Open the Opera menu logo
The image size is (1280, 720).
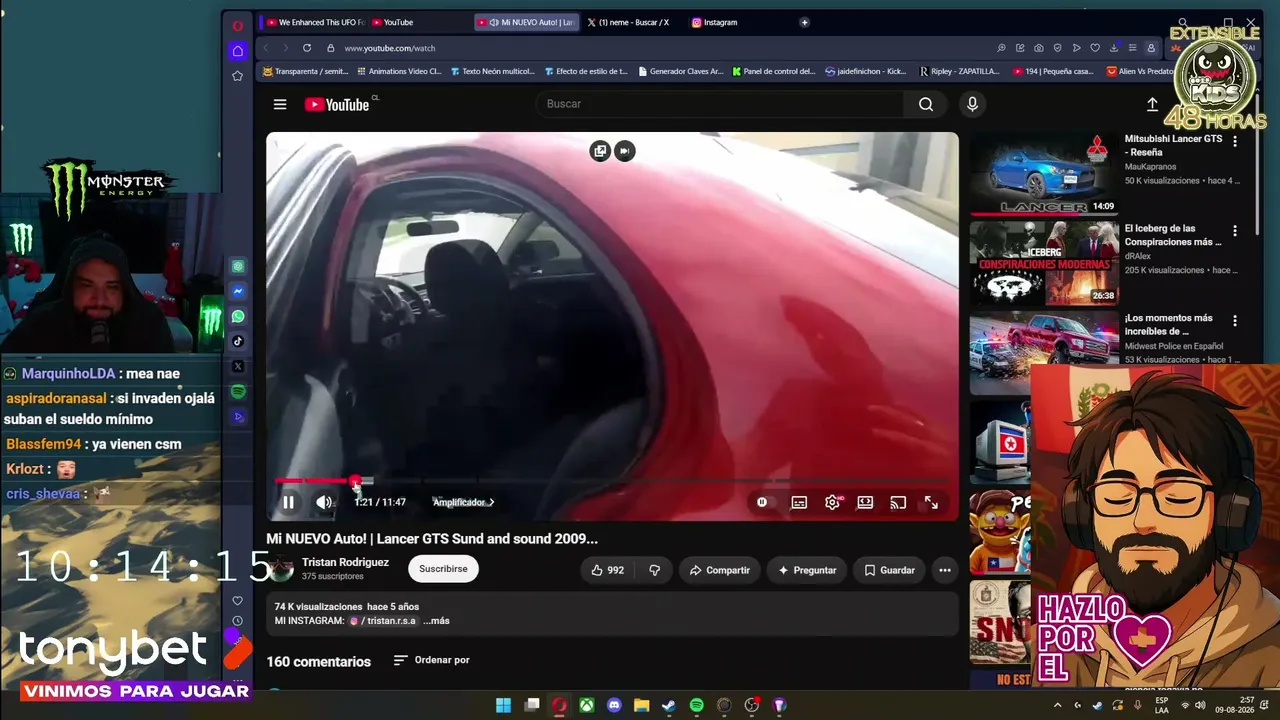point(237,26)
